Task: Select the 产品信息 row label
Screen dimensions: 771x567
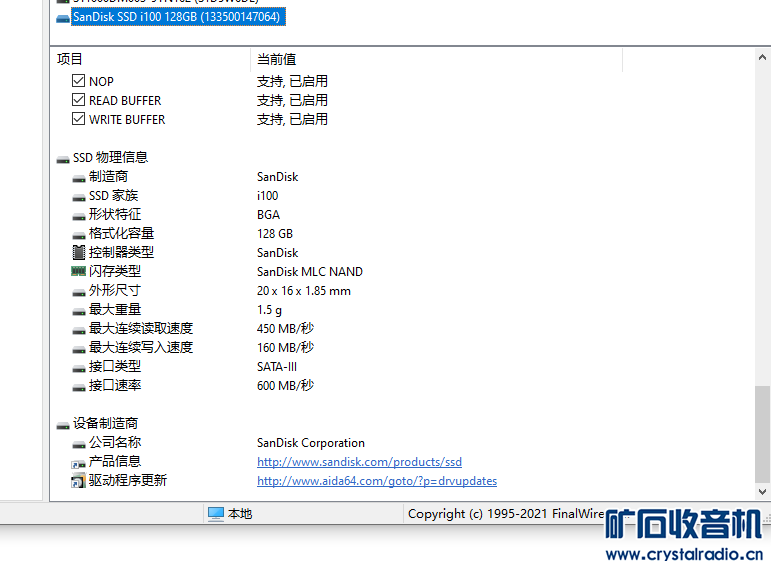Action: [x=115, y=461]
